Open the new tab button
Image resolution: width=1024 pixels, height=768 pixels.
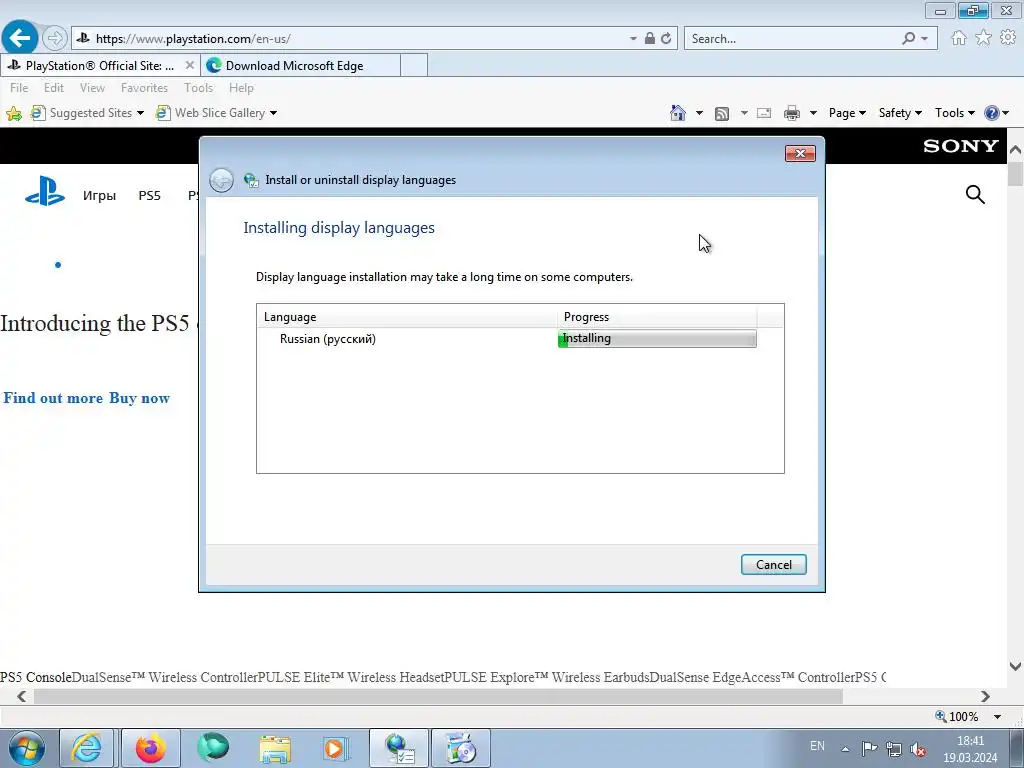pos(414,65)
